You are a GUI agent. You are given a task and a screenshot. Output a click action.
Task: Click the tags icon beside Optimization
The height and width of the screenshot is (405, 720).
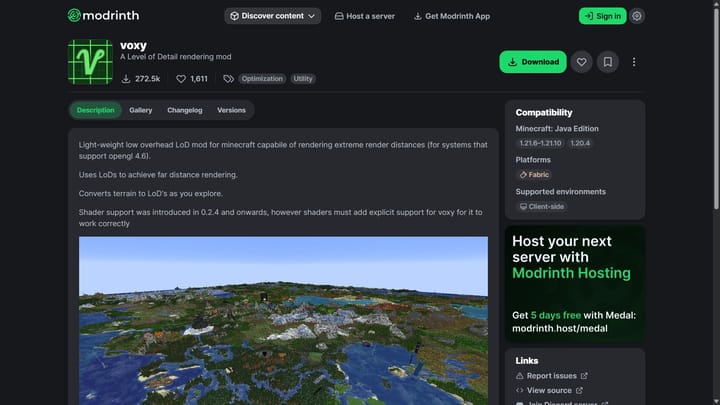(x=228, y=79)
